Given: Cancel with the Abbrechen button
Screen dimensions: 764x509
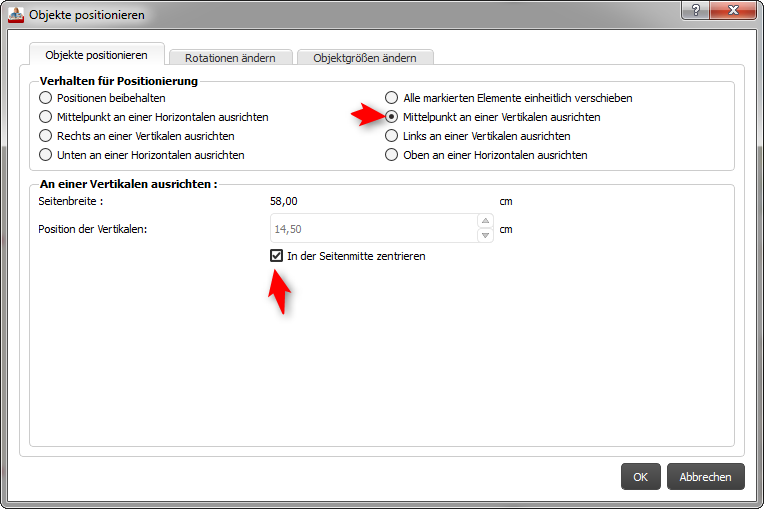Looking at the screenshot, I should [x=705, y=477].
